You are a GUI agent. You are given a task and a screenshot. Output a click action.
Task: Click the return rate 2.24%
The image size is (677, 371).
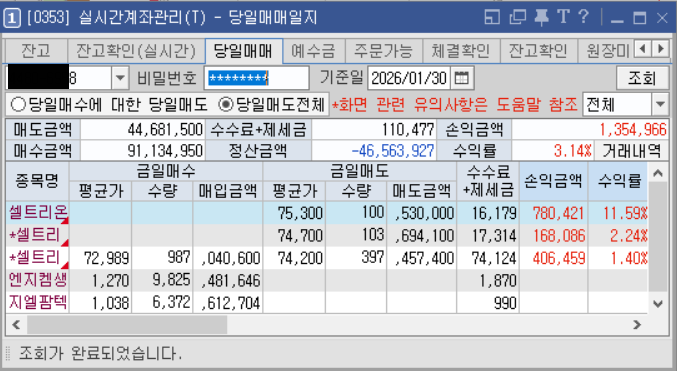(628, 235)
